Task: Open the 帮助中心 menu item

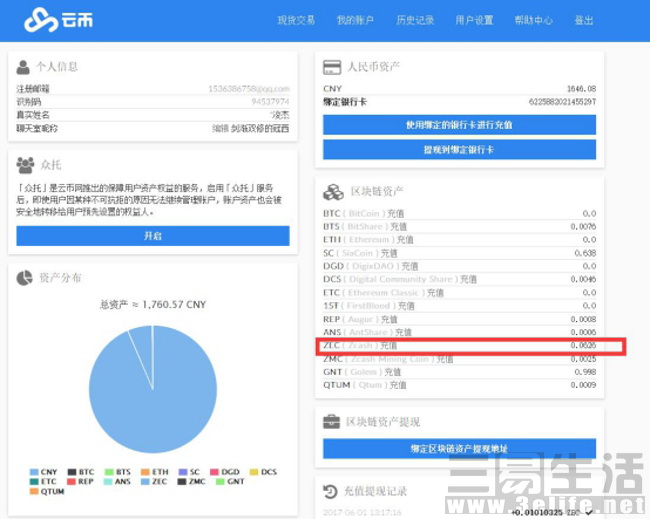Action: pos(534,20)
